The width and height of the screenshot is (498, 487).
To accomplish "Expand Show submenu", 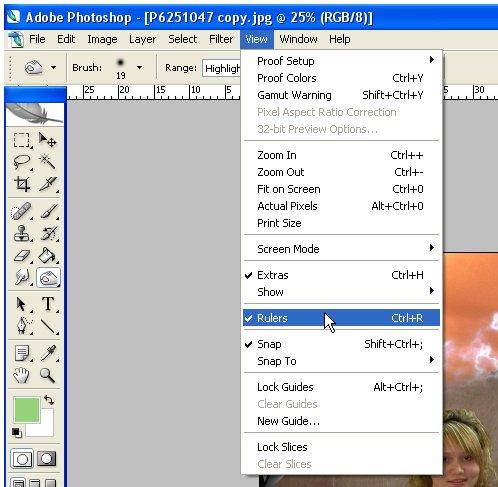I will pos(341,292).
